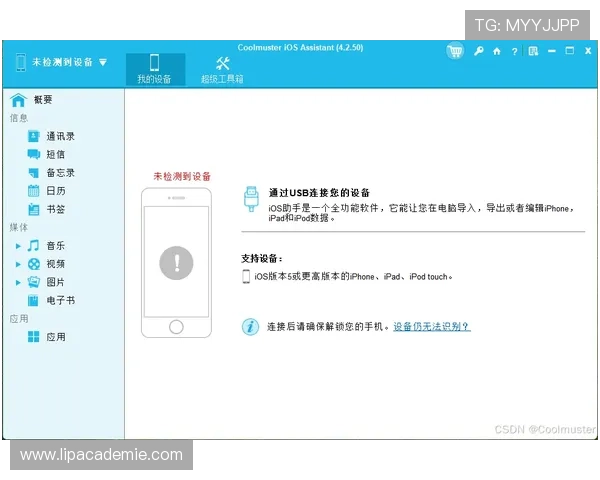Click the red 未检测到设备 label above phone
Image resolution: width=600 pixels, height=480 pixels.
pyautogui.click(x=182, y=176)
